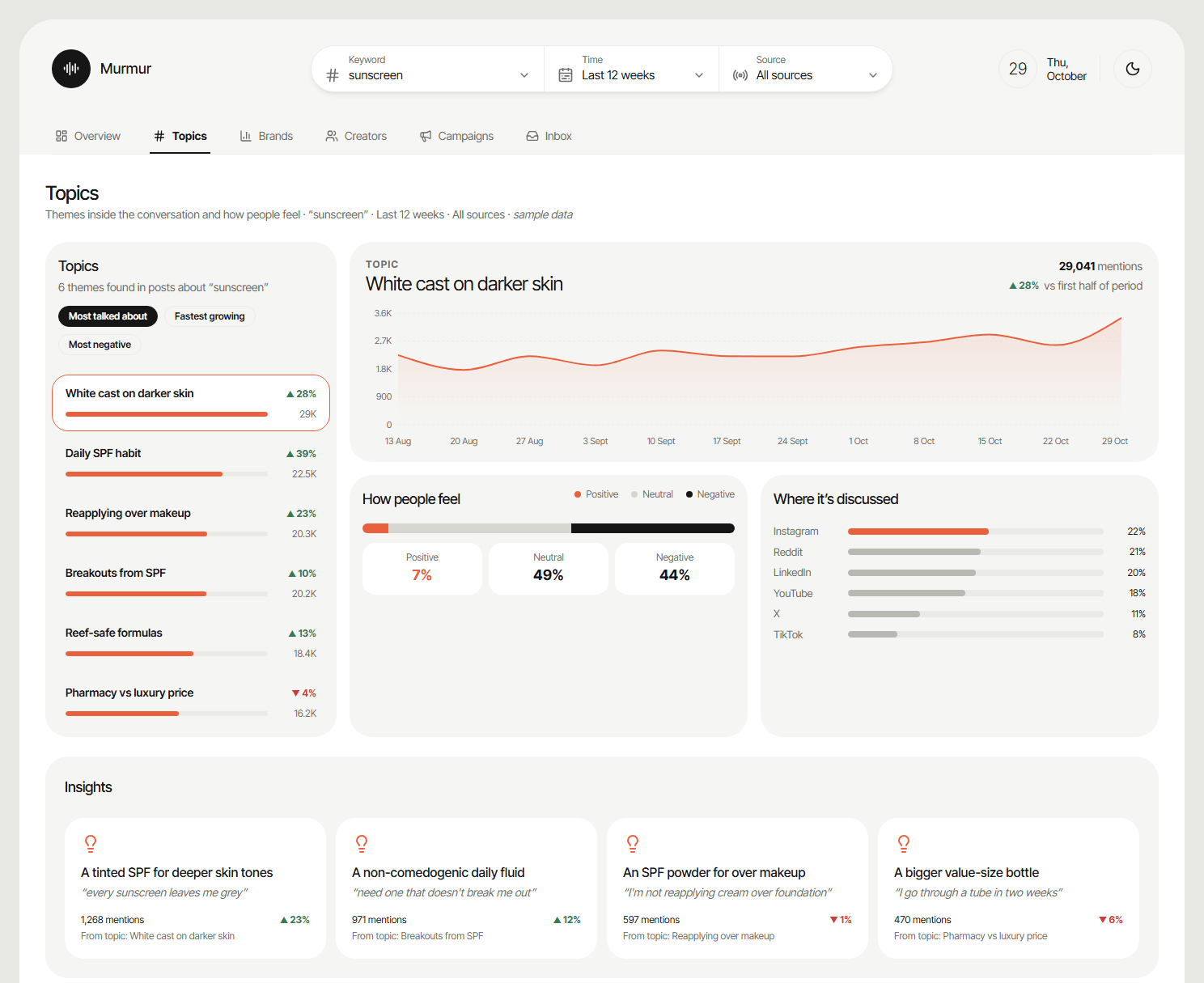1204x983 pixels.
Task: Click the date badge showing 29
Action: click(x=1018, y=69)
